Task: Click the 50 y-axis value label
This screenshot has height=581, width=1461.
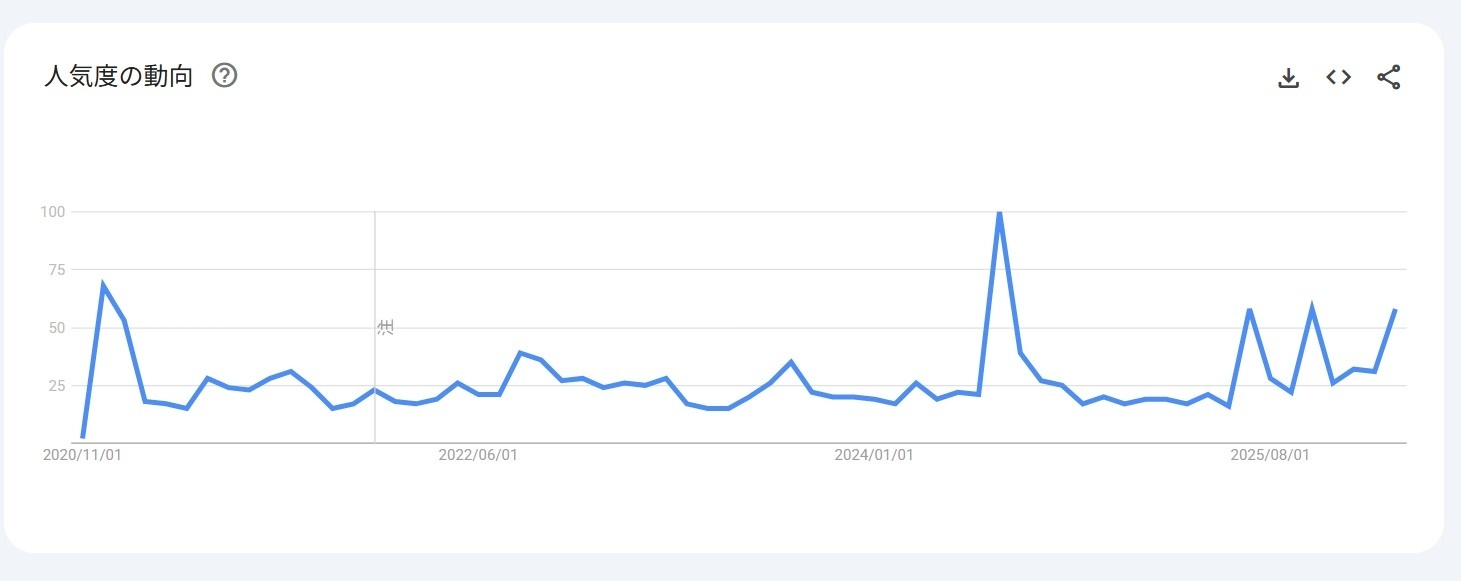Action: (x=57, y=328)
